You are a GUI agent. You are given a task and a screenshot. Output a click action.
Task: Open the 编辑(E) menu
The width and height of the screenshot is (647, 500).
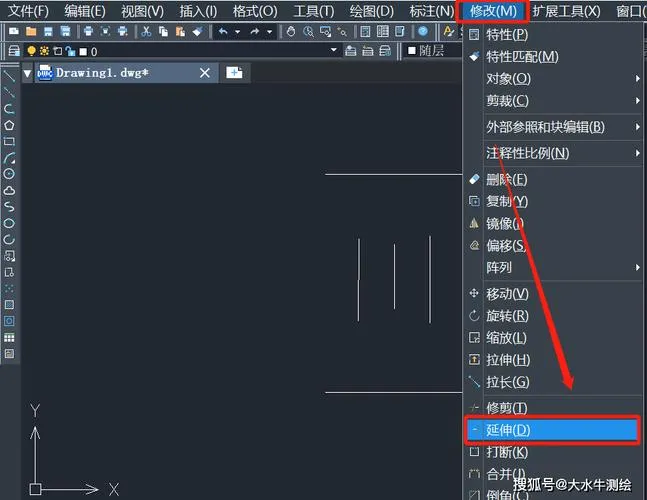(x=85, y=11)
